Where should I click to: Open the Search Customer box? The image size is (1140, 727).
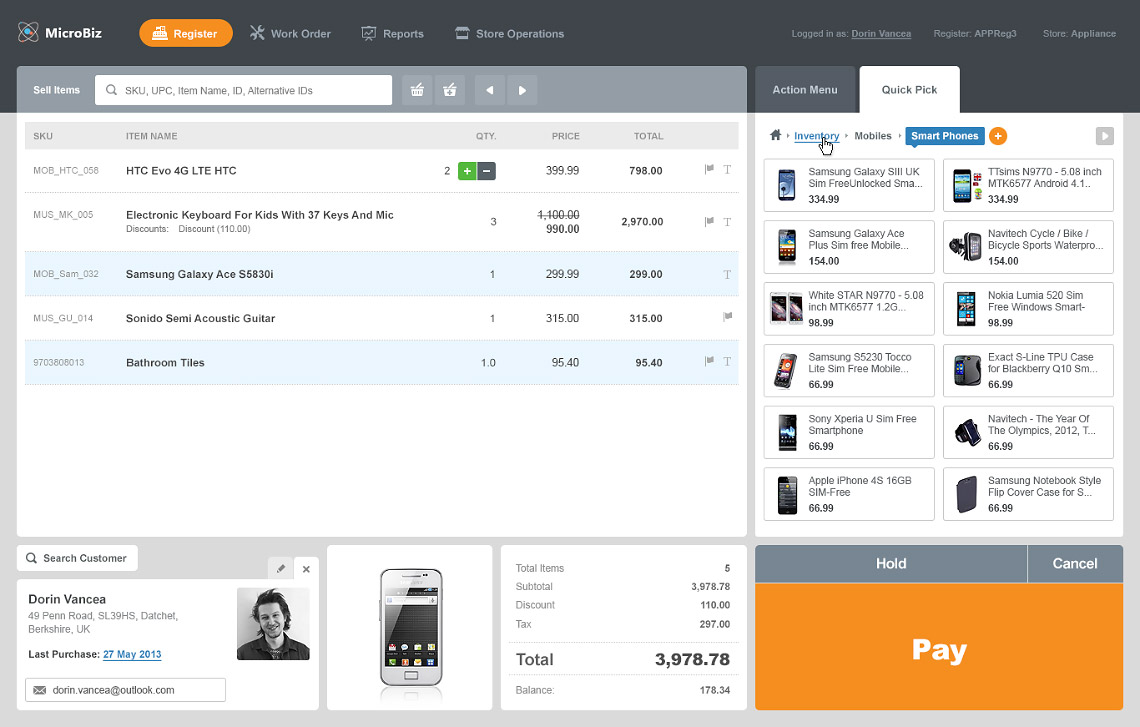pos(77,558)
